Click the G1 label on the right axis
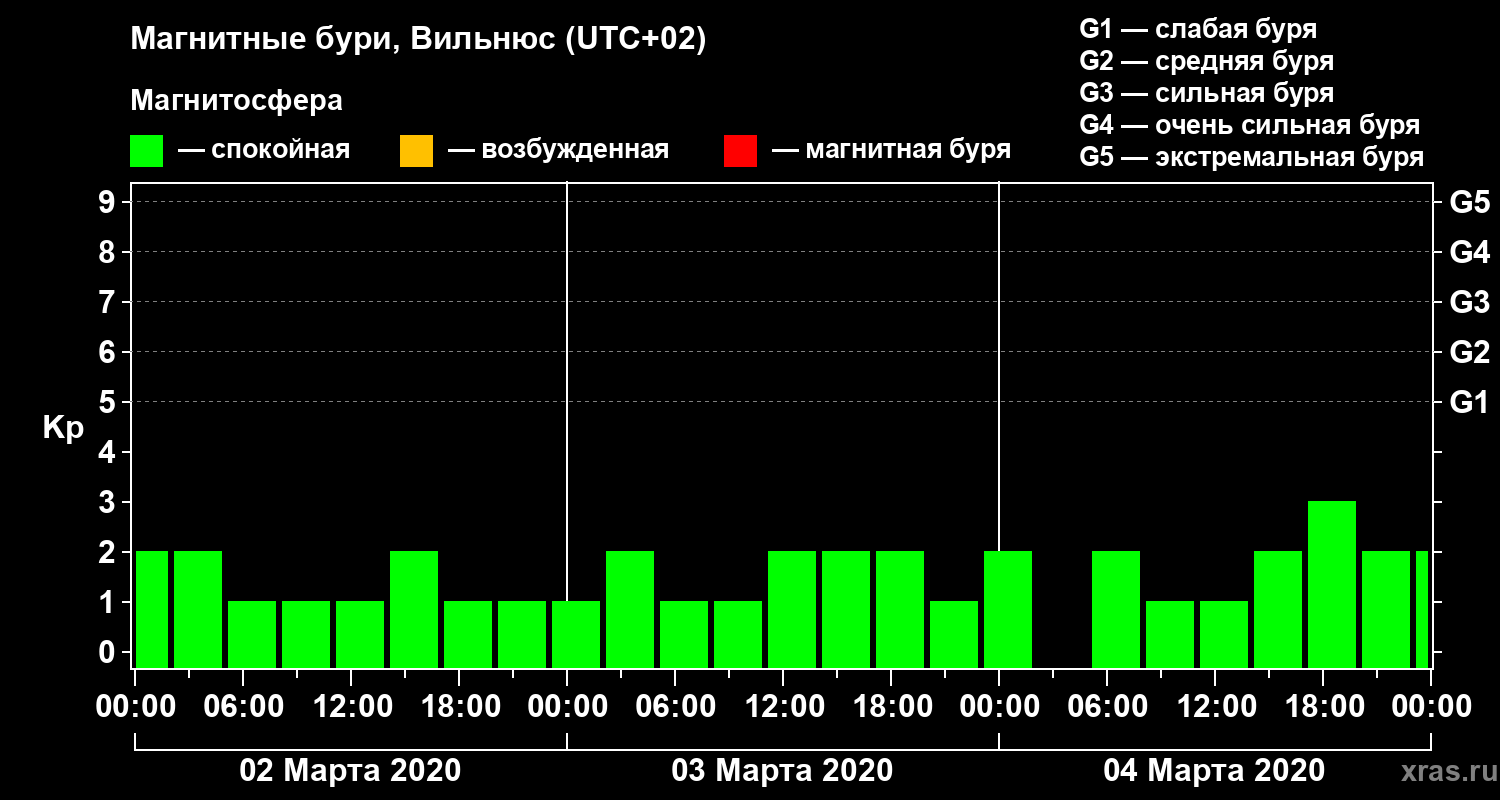1500x800 pixels. (1469, 402)
